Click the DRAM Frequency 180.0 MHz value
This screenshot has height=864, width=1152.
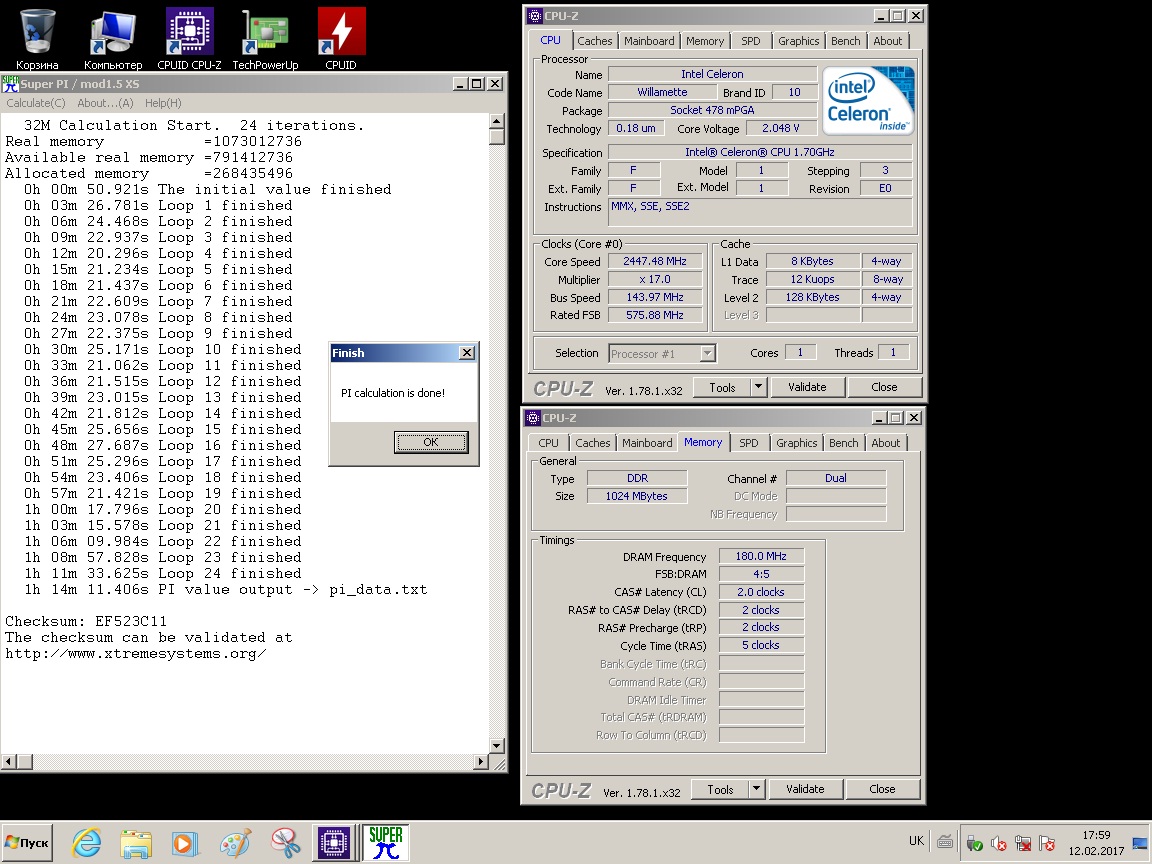[760, 556]
